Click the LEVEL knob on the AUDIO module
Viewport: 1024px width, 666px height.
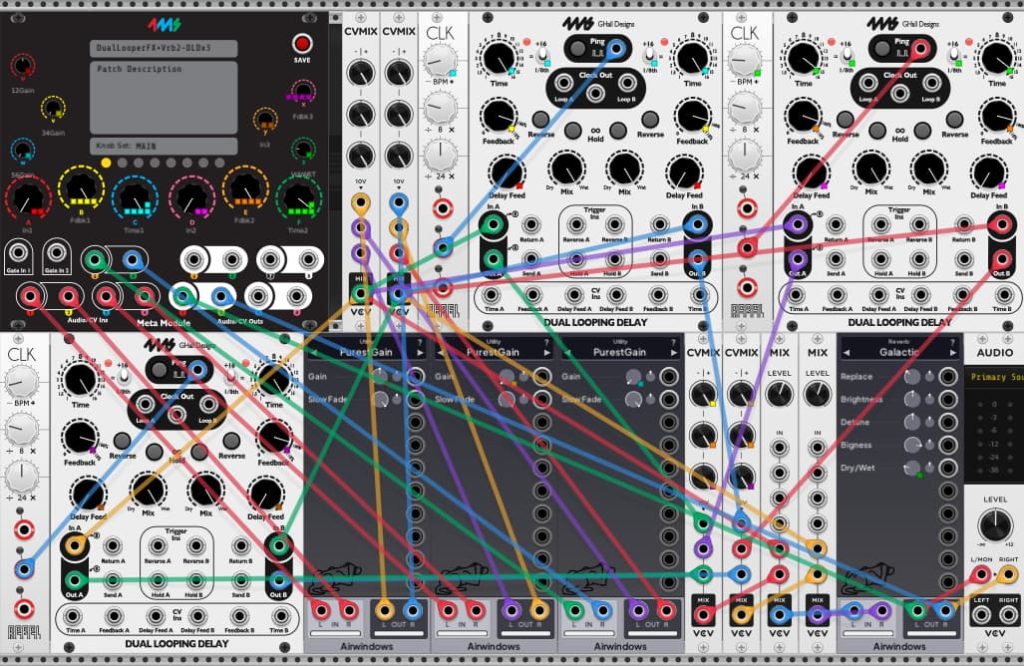tap(995, 525)
